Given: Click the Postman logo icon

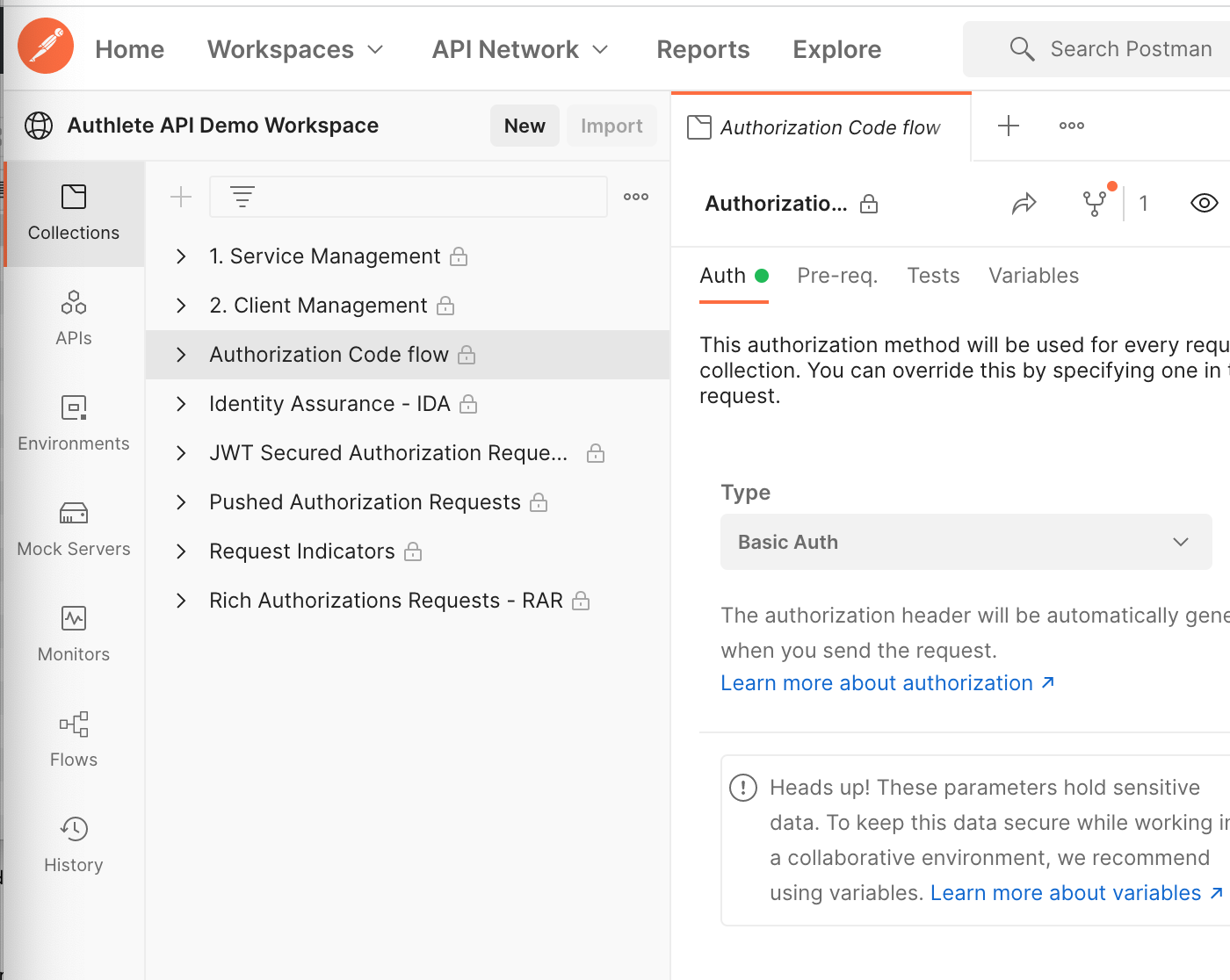Looking at the screenshot, I should pyautogui.click(x=46, y=46).
